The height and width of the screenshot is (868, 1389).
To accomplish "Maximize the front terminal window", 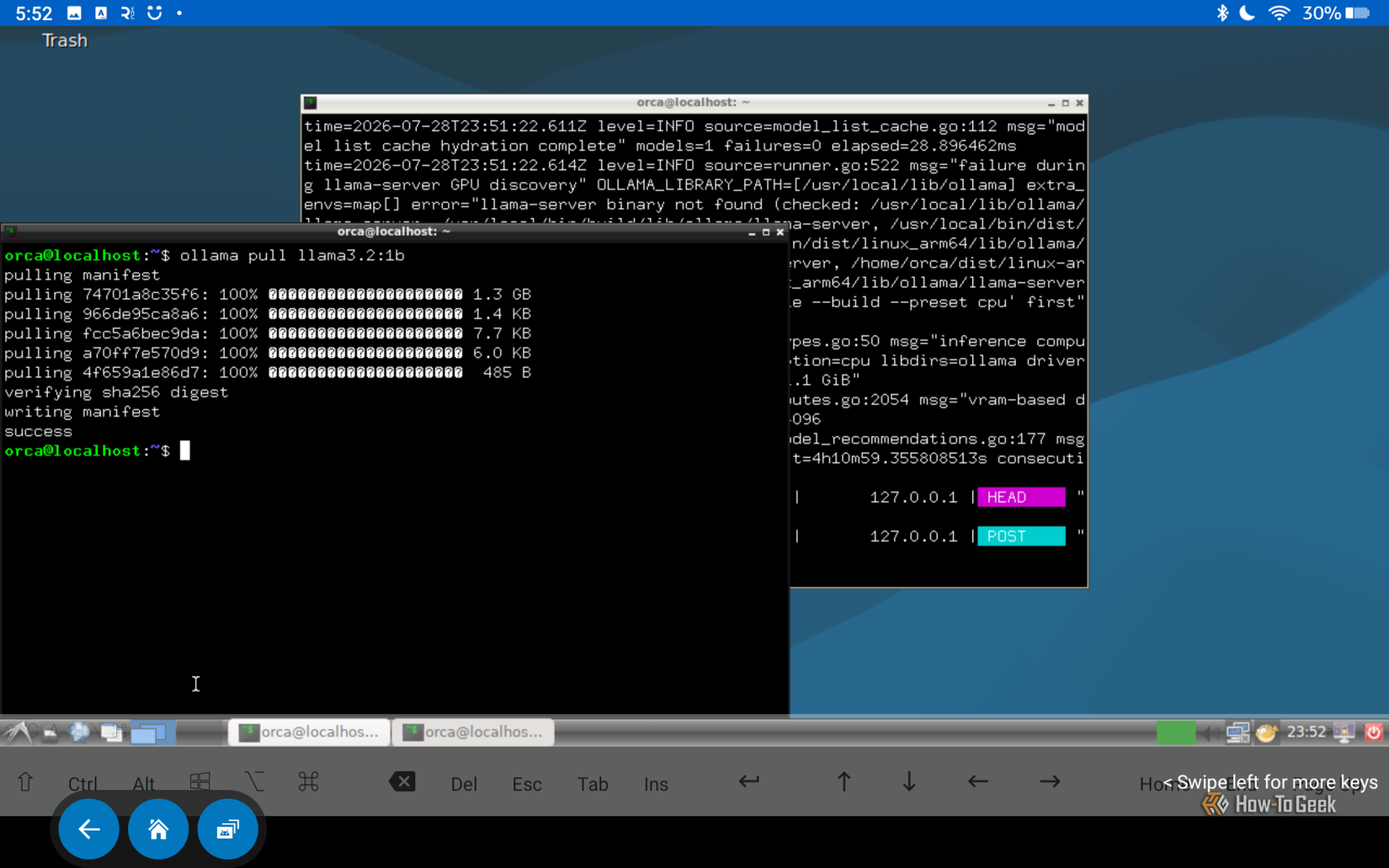I will point(766,232).
